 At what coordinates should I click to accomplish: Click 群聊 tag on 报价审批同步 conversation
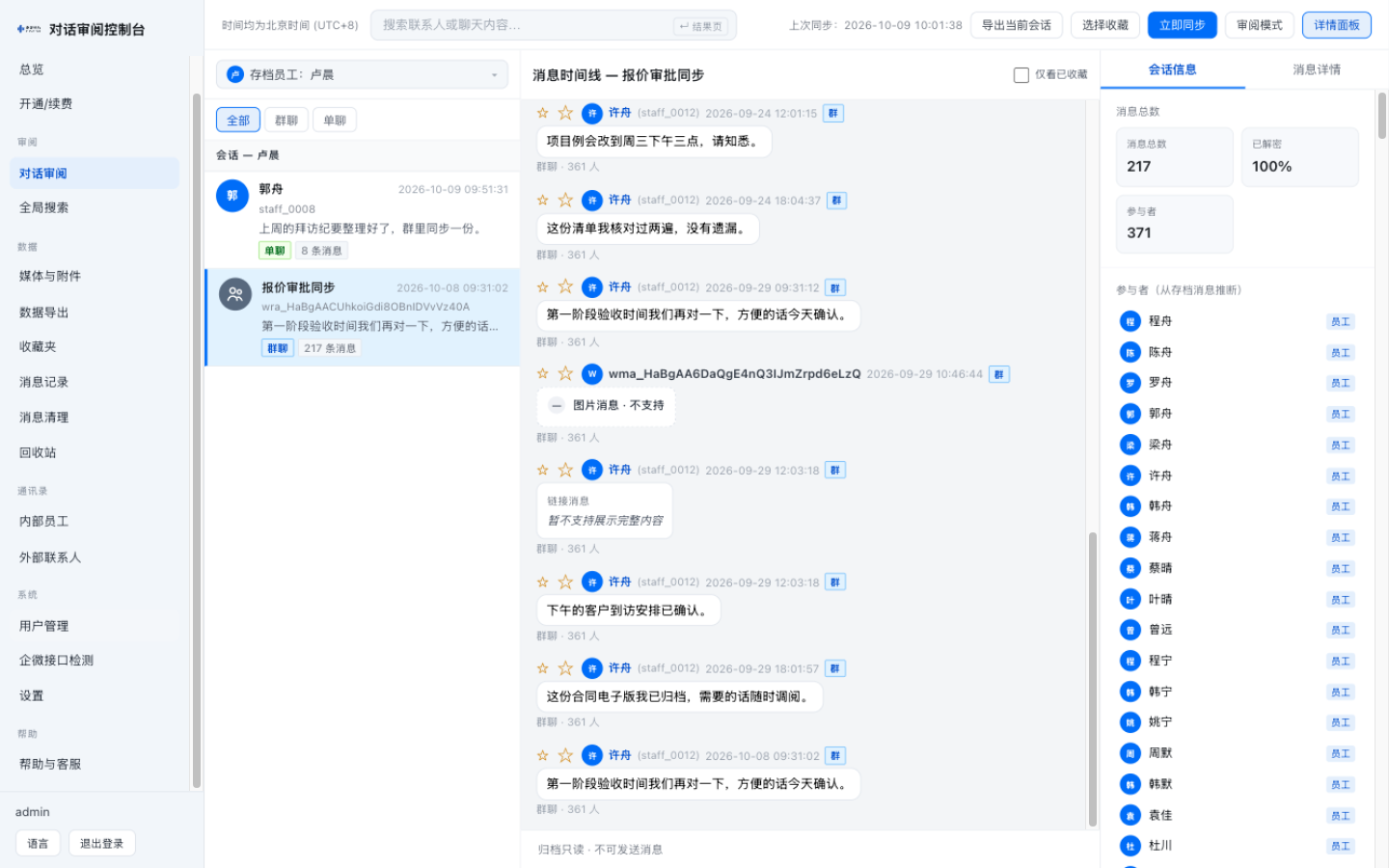click(278, 348)
